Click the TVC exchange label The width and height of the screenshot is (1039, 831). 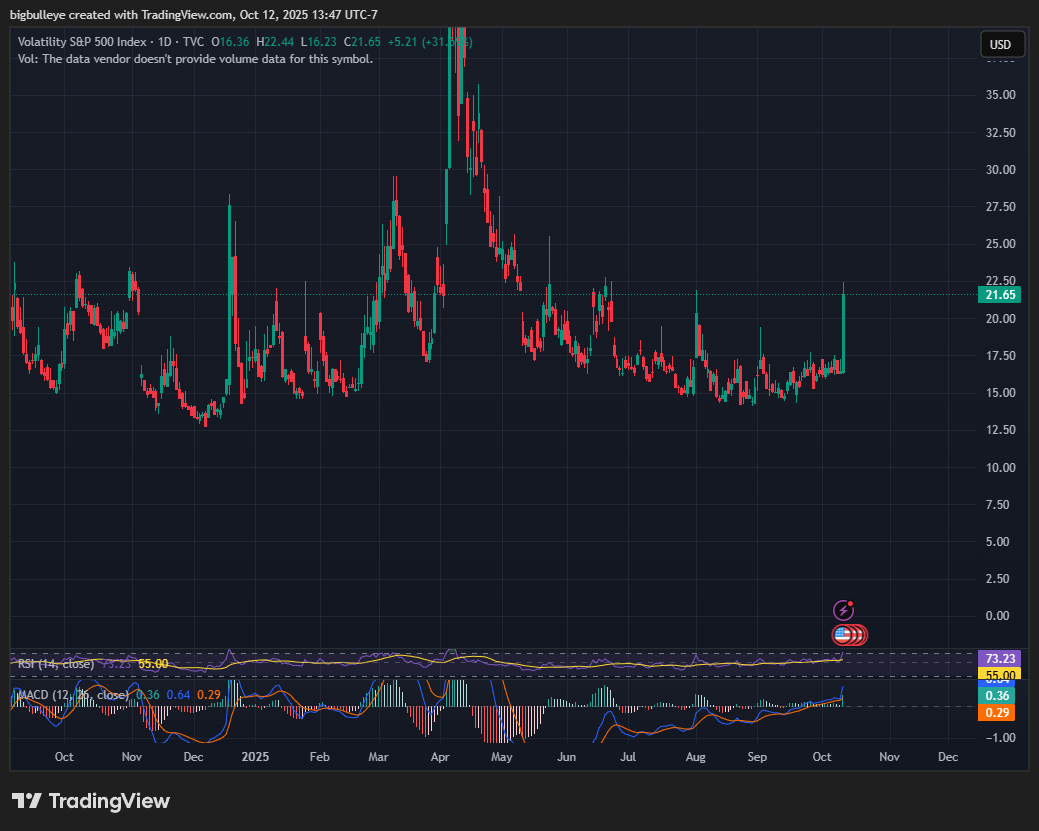click(193, 42)
